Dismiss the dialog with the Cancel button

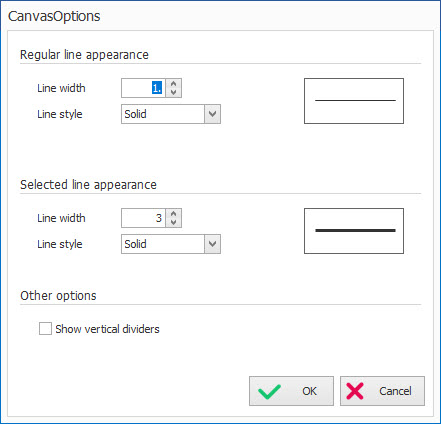point(382,391)
